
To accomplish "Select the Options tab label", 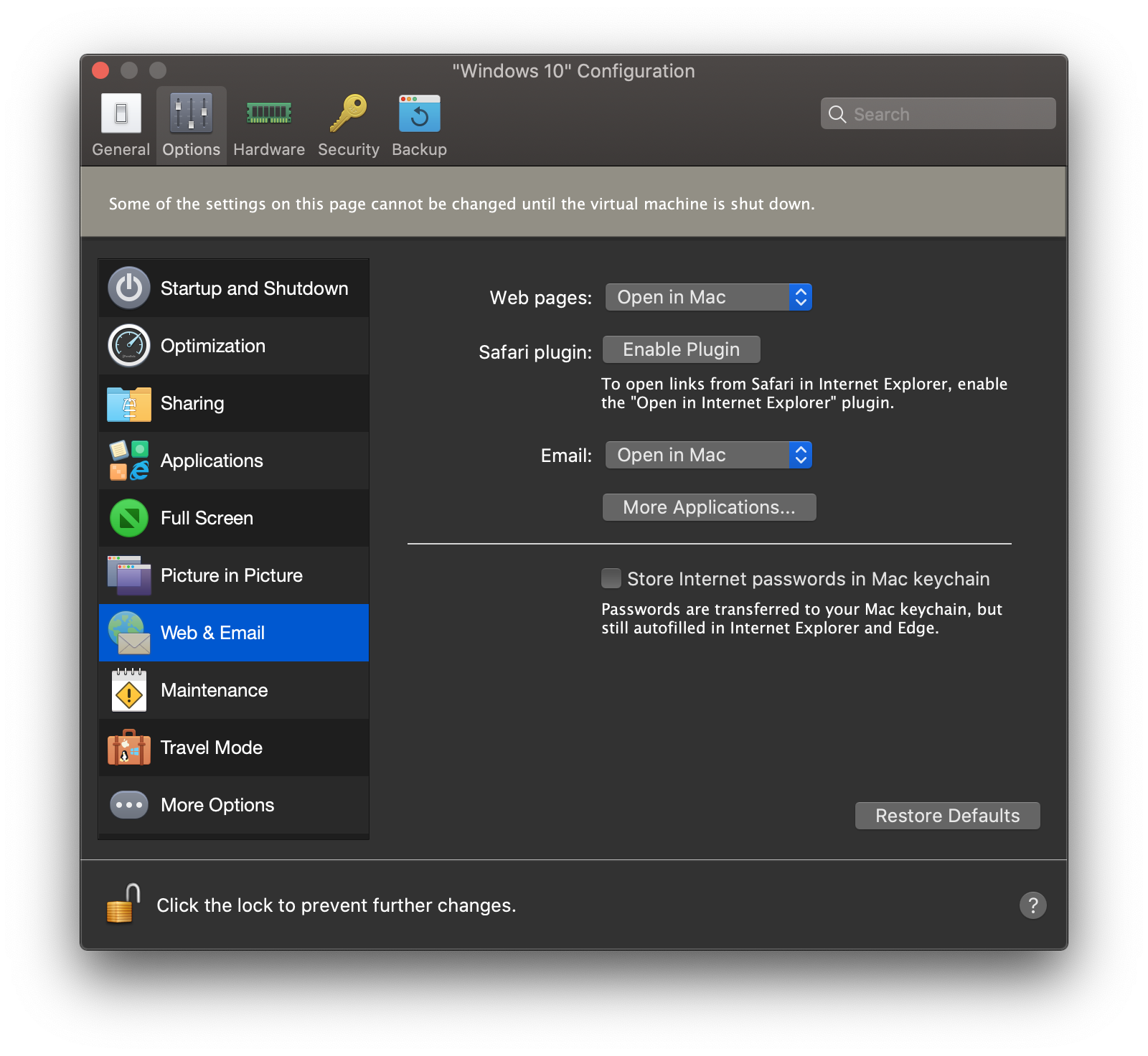I will coord(191,149).
